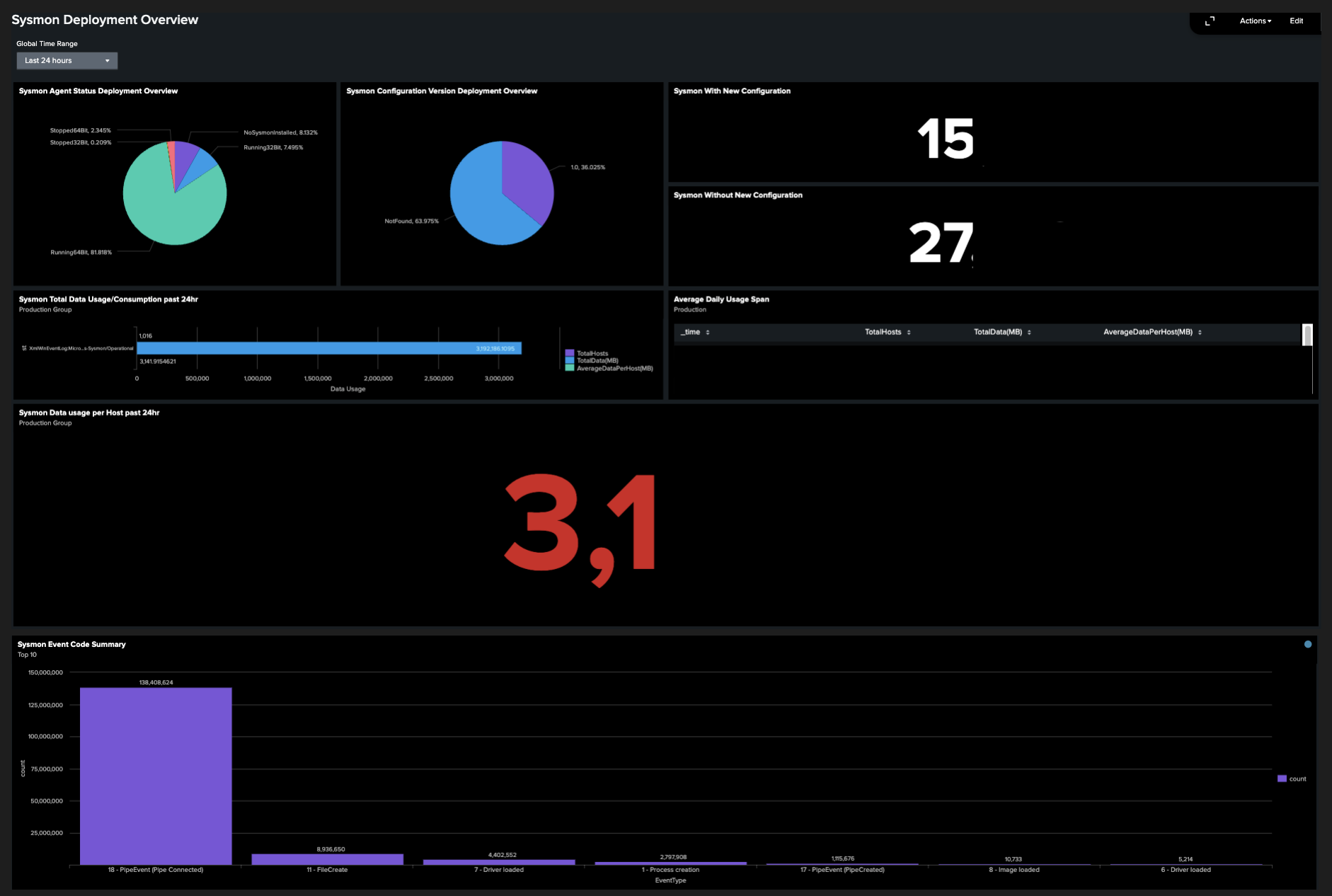Click the NotFound, 63.975% label
Image resolution: width=1332 pixels, height=896 pixels.
411,221
